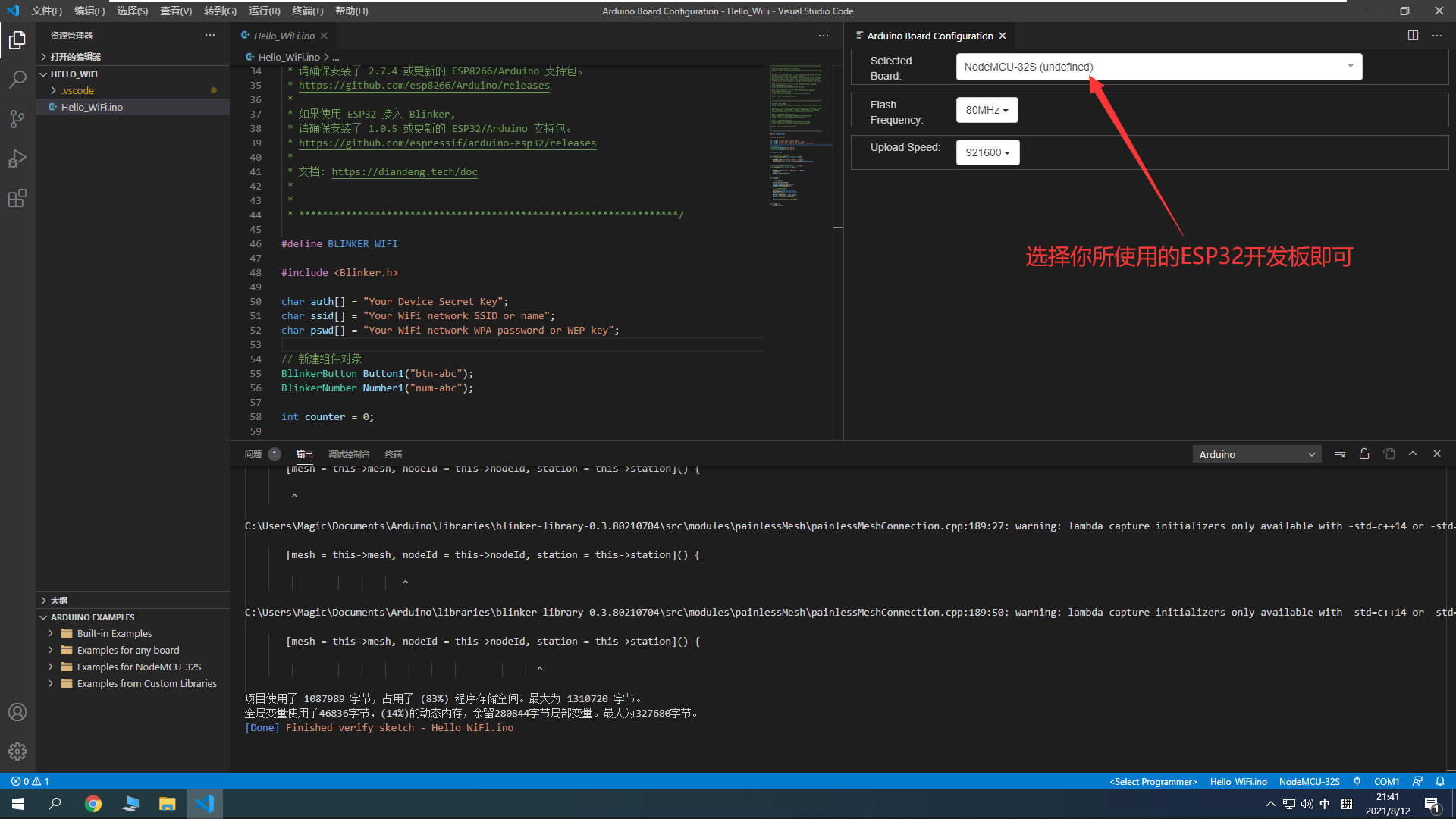The height and width of the screenshot is (819, 1456).
Task: Open the Flash Frequency 80MHz dropdown
Action: click(987, 110)
